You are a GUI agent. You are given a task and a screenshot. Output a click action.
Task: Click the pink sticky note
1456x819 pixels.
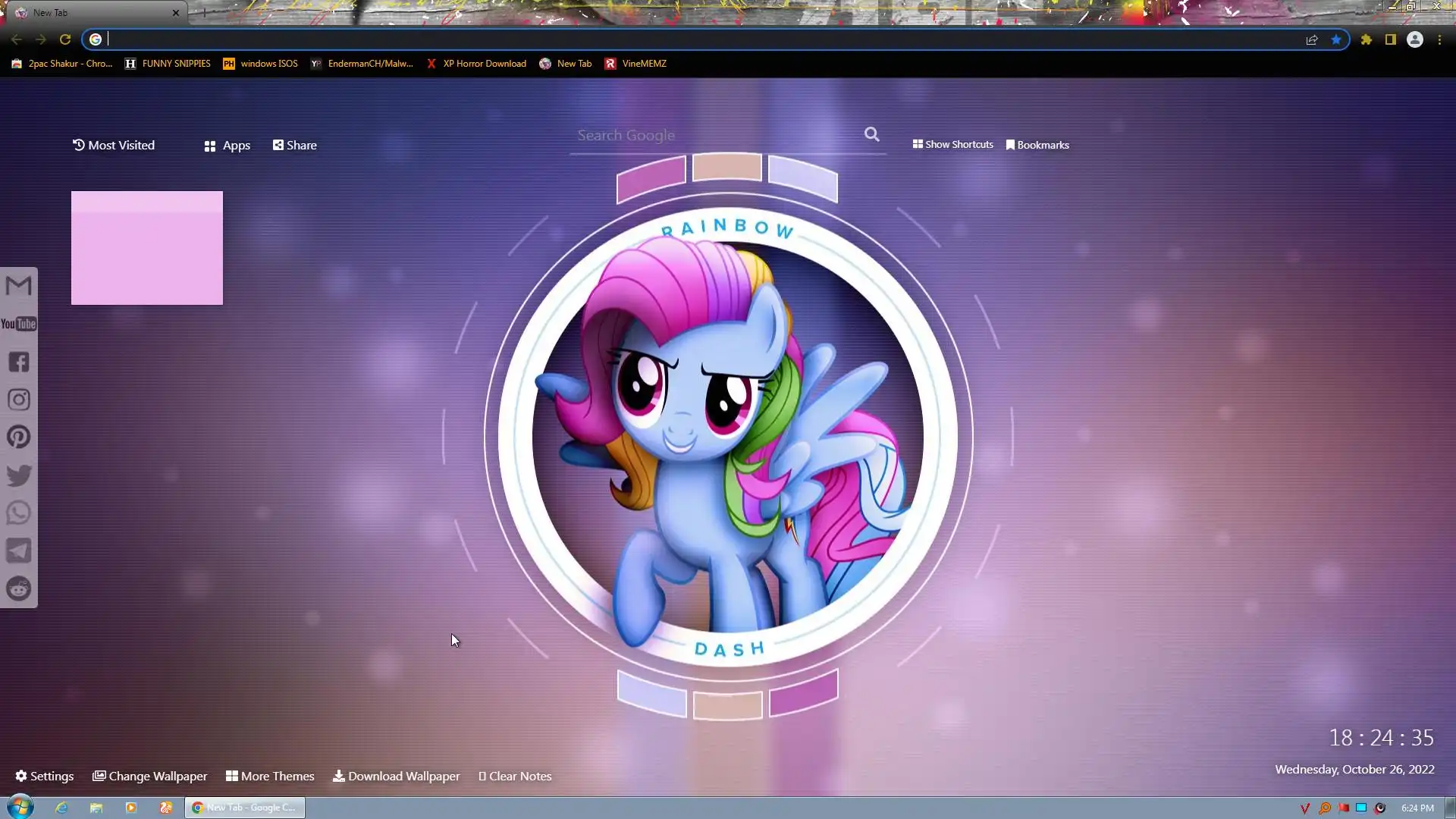[147, 248]
